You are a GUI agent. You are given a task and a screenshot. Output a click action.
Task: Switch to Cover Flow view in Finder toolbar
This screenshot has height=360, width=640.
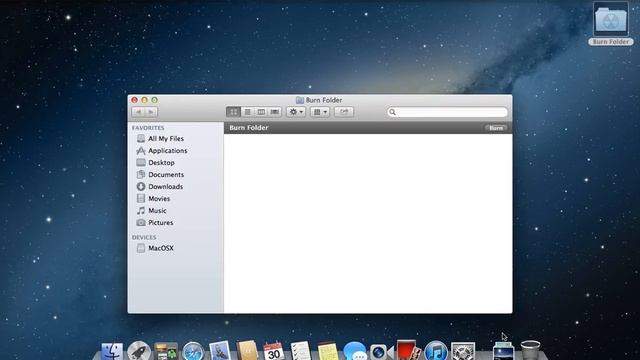coord(275,112)
